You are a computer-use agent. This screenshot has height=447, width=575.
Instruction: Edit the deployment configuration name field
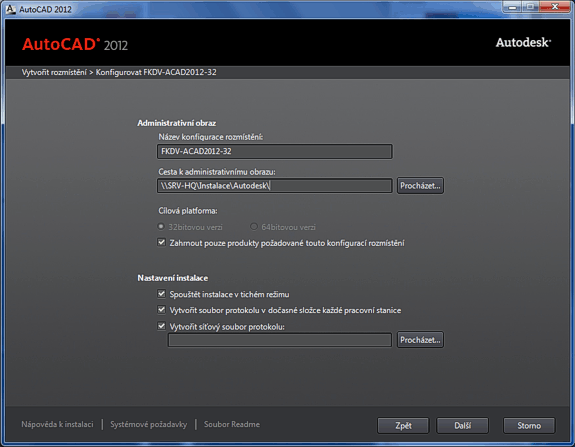click(x=275, y=151)
